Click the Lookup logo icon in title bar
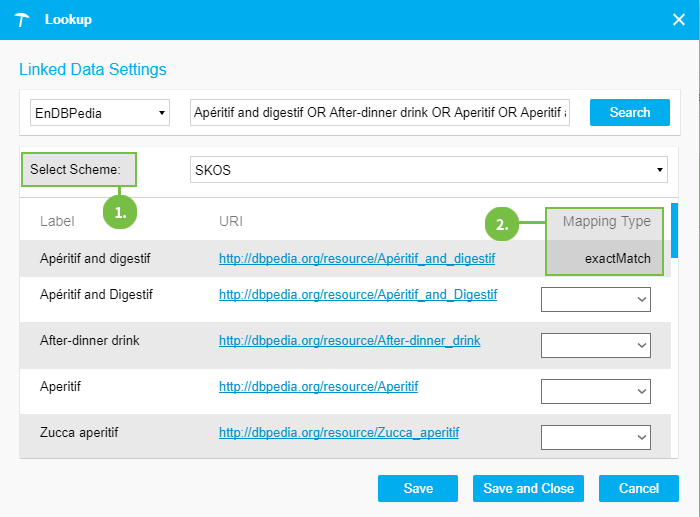The width and height of the screenshot is (700, 517). (x=24, y=19)
